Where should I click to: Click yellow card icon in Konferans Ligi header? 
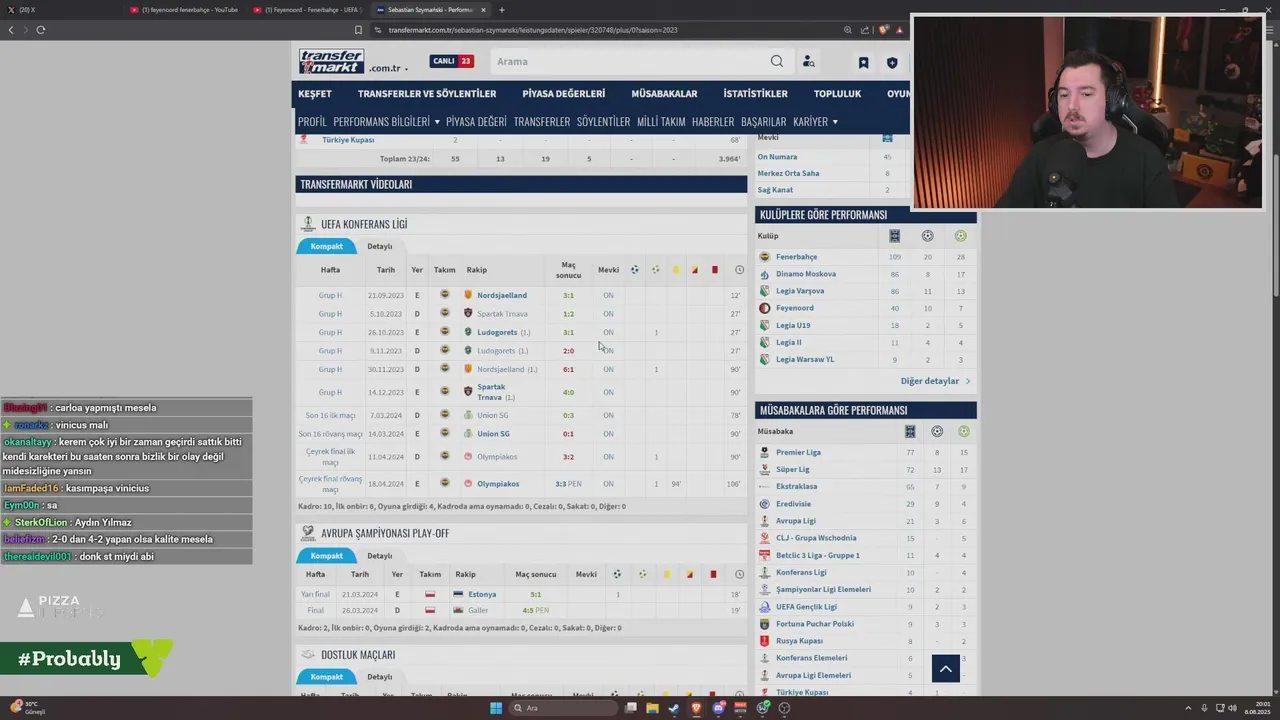coord(675,270)
